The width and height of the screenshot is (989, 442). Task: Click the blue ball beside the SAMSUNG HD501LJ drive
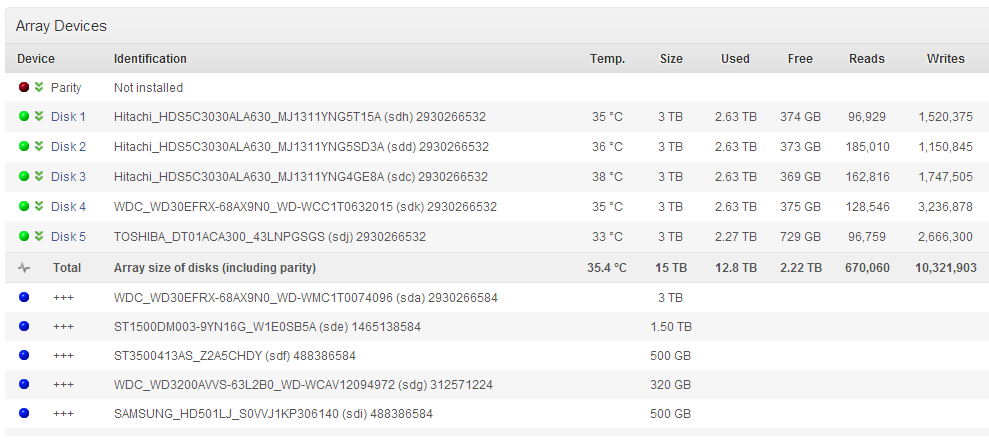24,413
